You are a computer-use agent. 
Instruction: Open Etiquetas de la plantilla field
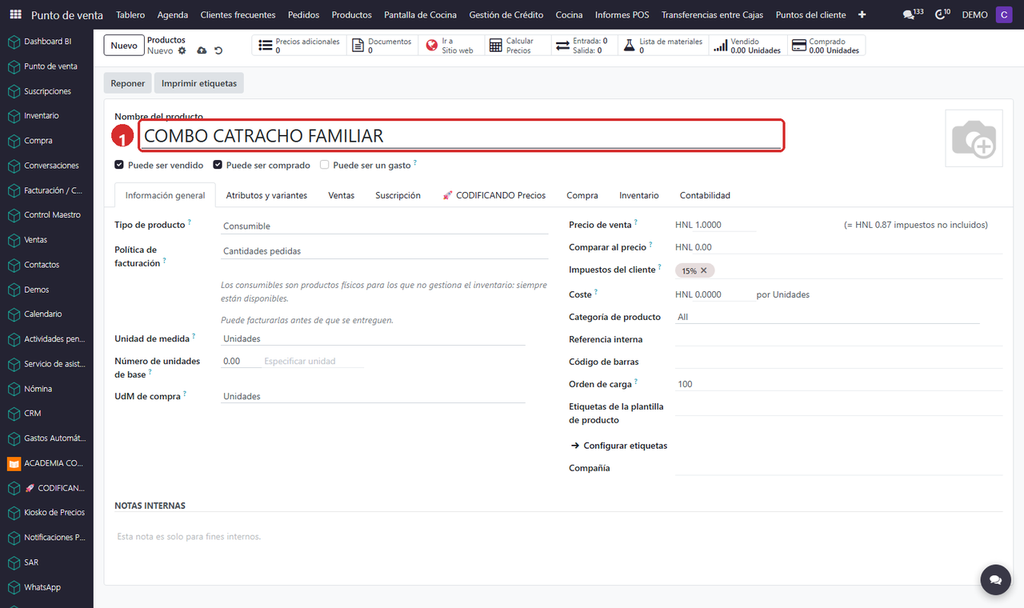pyautogui.click(x=839, y=408)
